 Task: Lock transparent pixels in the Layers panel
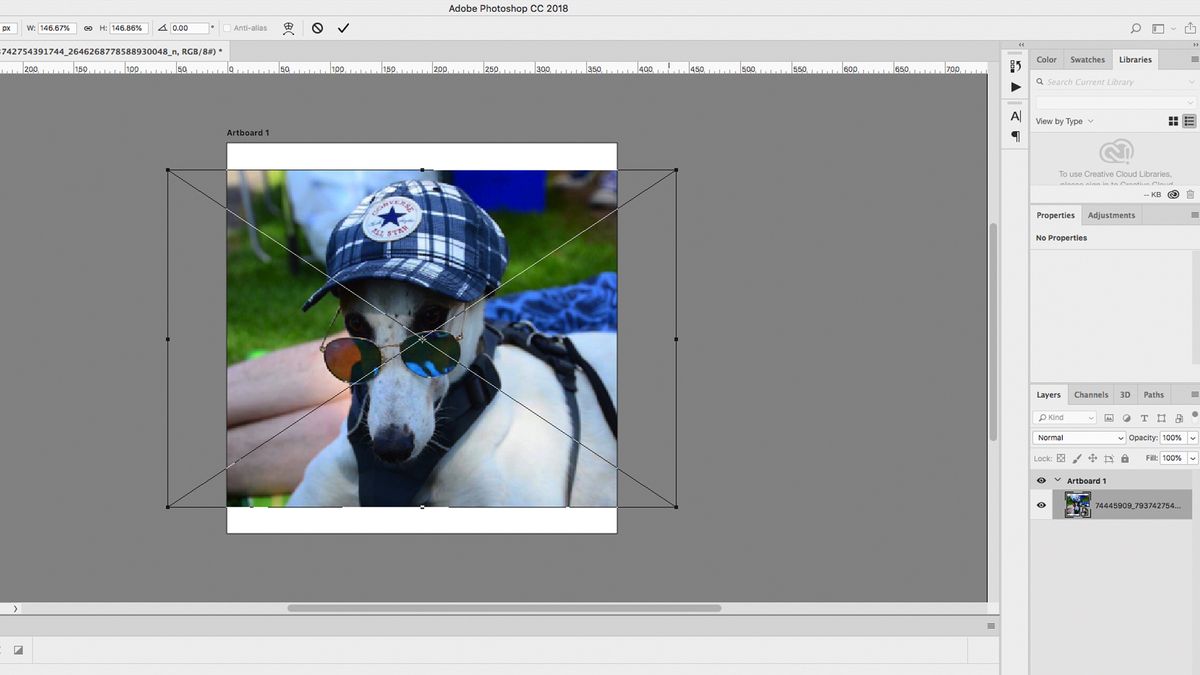pos(1060,458)
